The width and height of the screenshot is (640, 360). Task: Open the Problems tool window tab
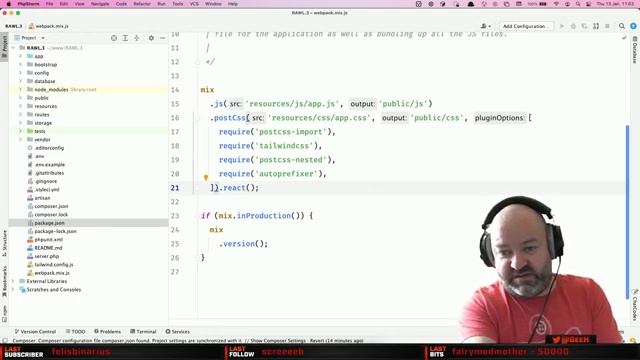(x=107, y=331)
